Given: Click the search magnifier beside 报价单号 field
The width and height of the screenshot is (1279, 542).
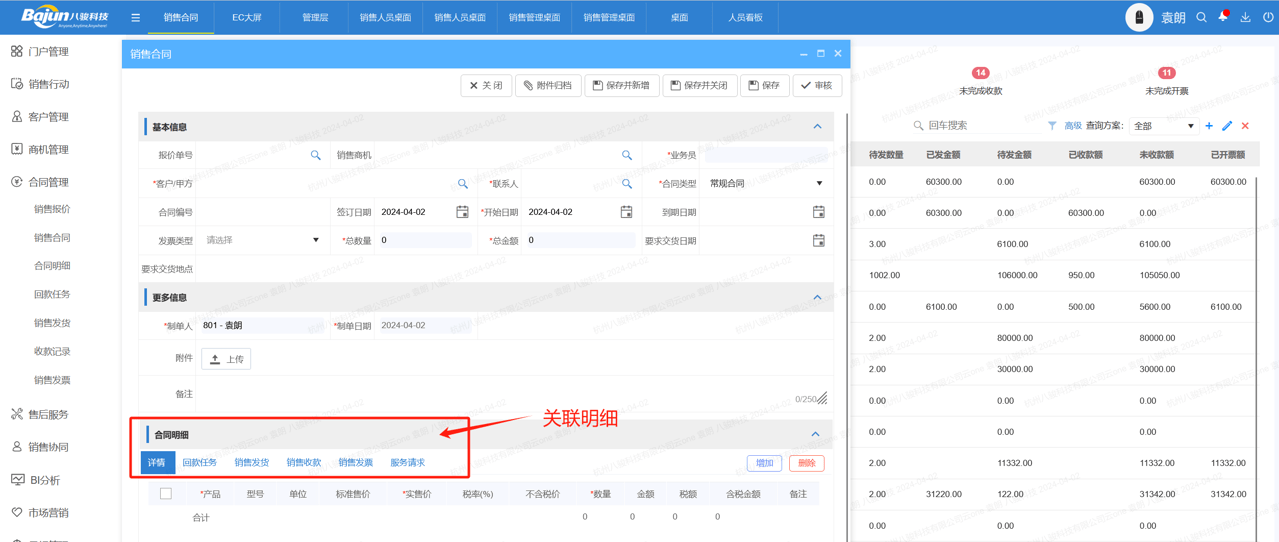Looking at the screenshot, I should pyautogui.click(x=316, y=156).
